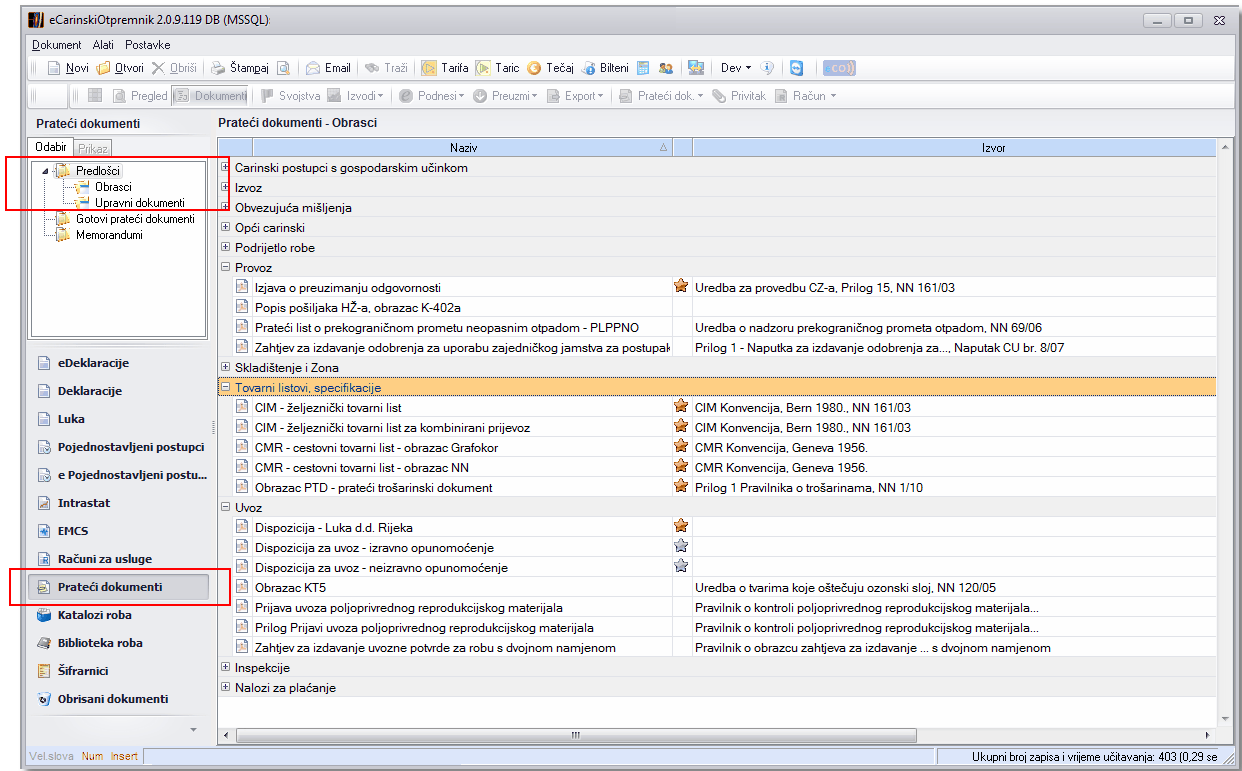Click the Prateći dokumenti sidebar button

(x=119, y=587)
